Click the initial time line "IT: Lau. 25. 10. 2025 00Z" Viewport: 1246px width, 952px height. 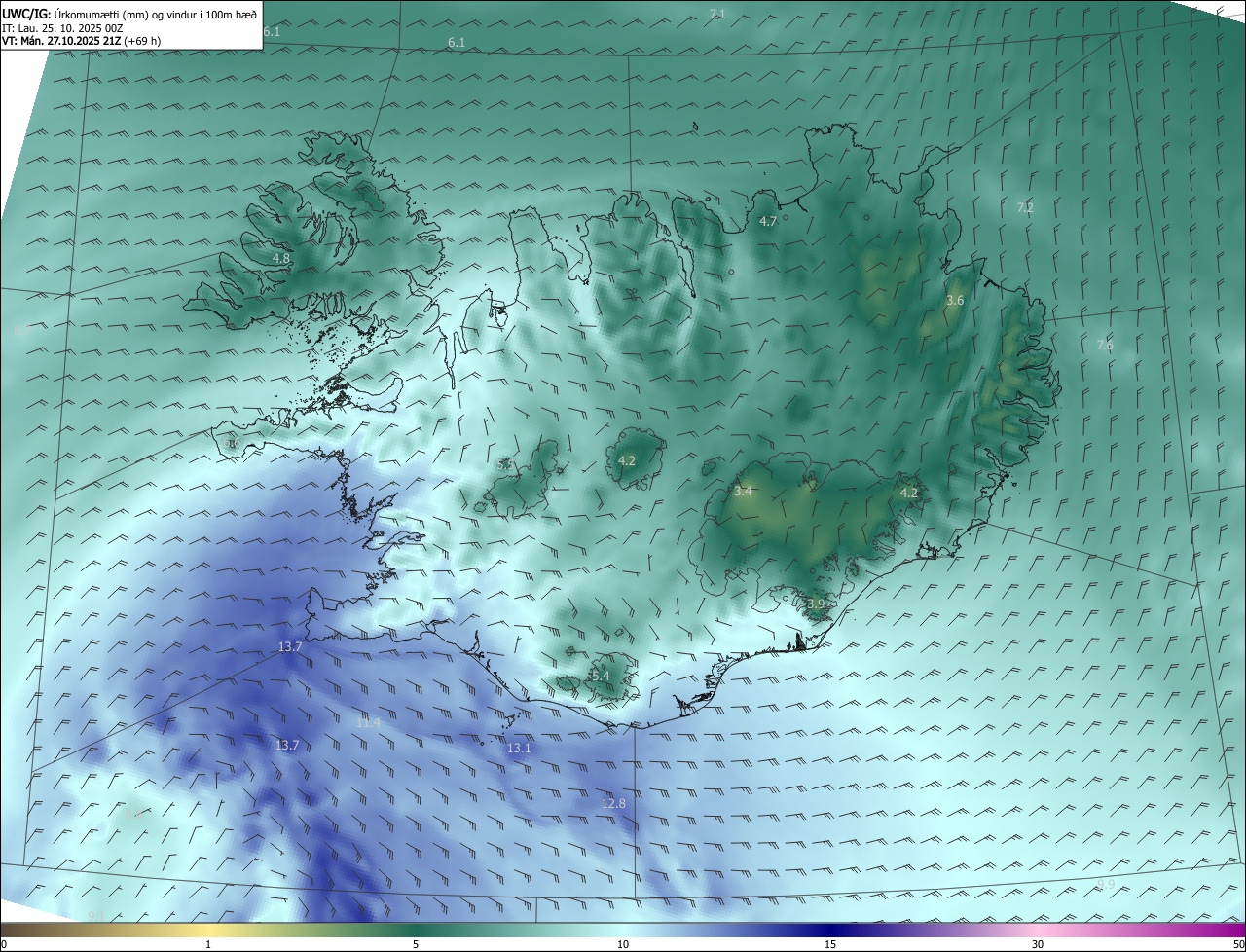(x=62, y=28)
